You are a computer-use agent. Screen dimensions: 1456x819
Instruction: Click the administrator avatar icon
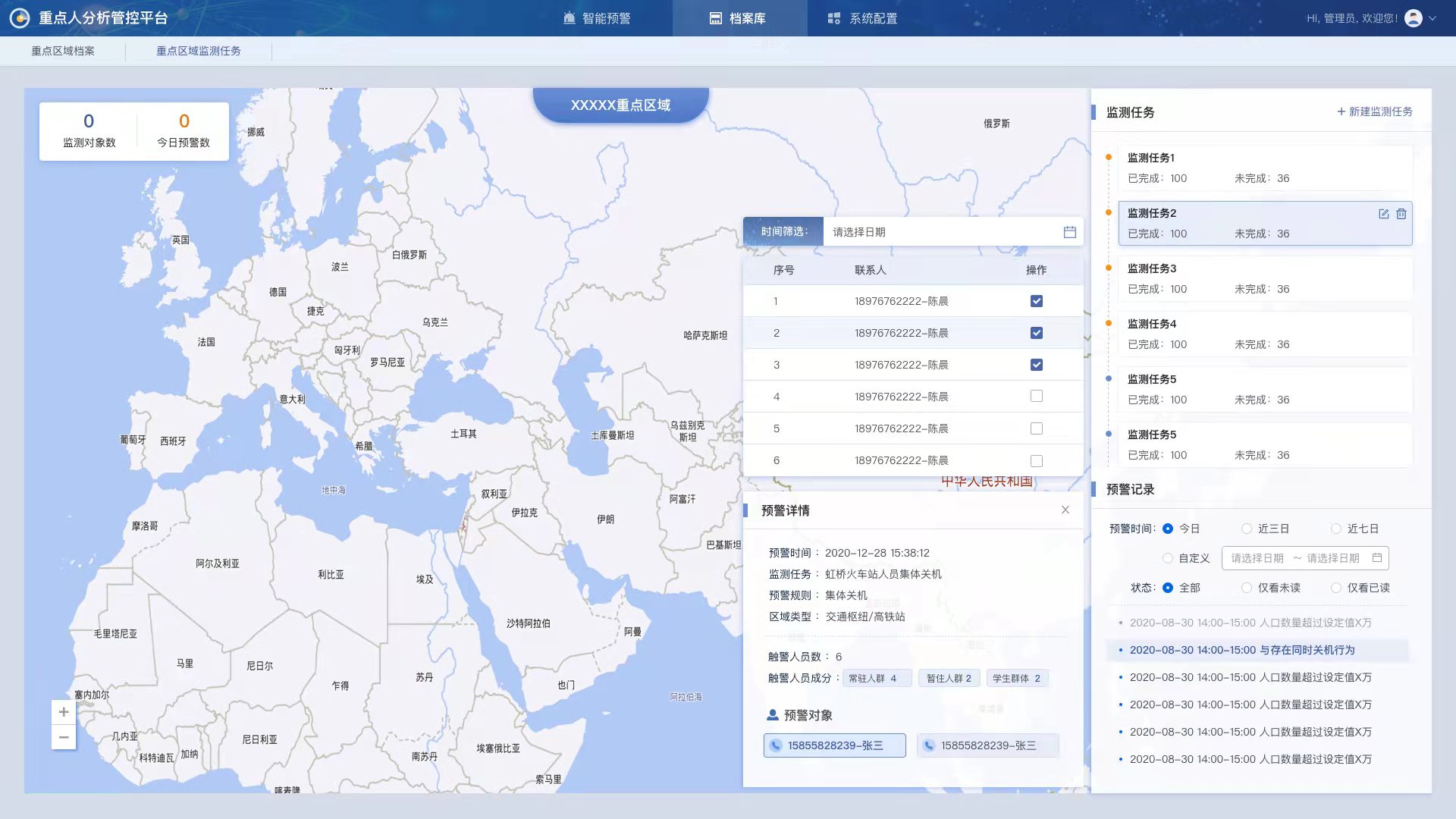coord(1413,18)
